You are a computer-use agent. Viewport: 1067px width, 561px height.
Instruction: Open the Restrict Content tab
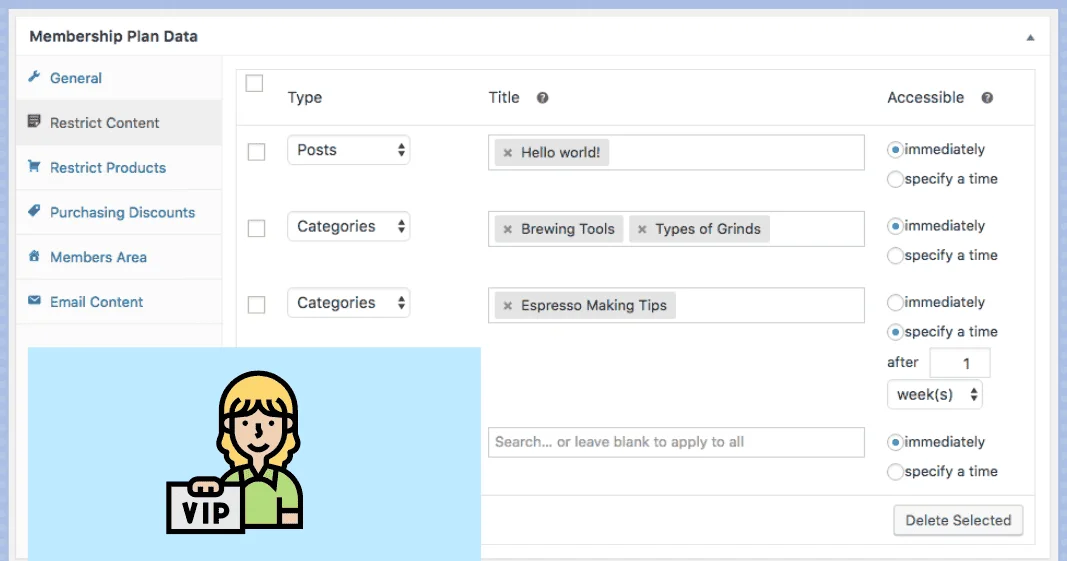[119, 123]
